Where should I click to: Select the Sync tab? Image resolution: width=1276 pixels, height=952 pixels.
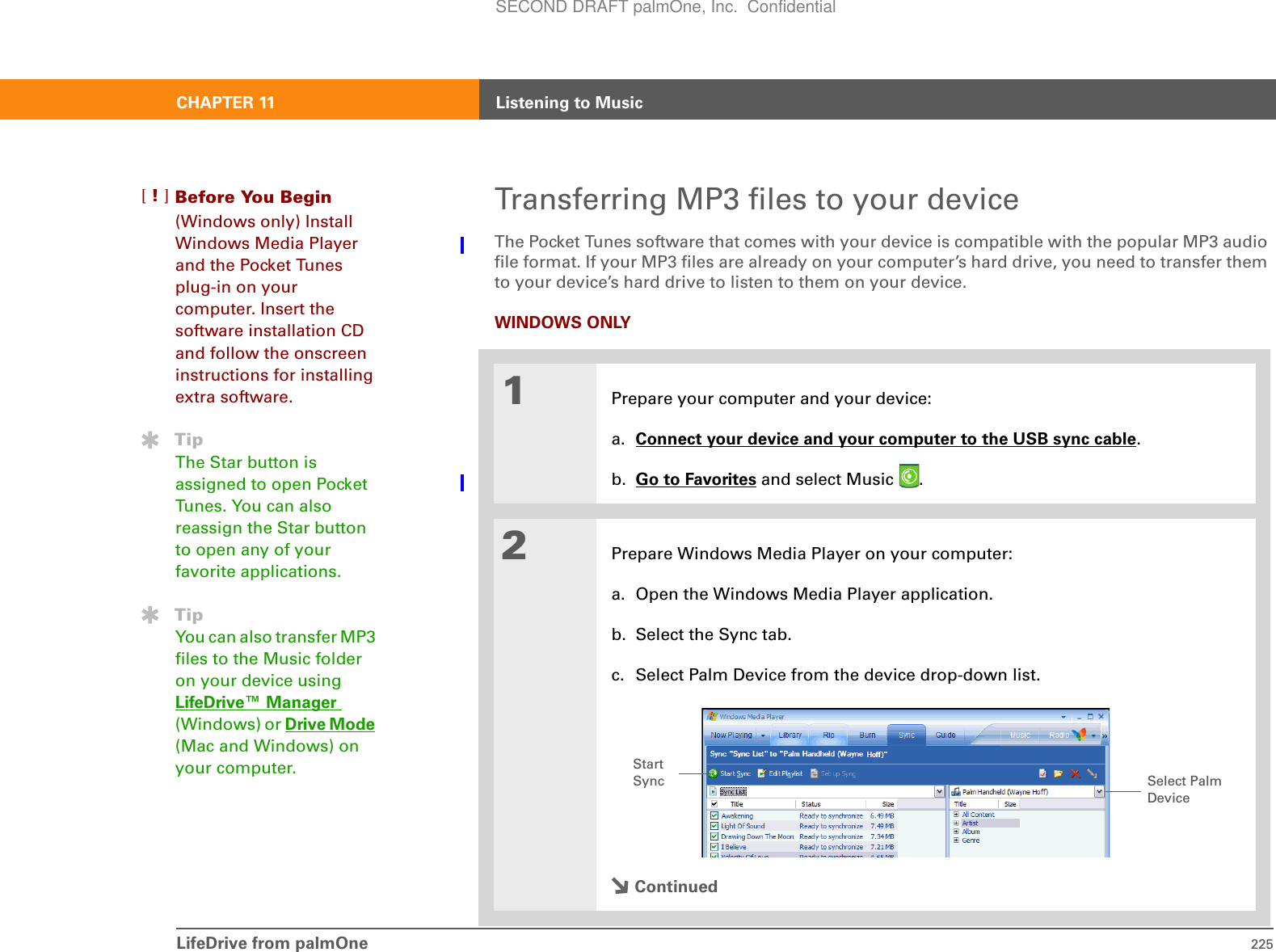[x=907, y=735]
